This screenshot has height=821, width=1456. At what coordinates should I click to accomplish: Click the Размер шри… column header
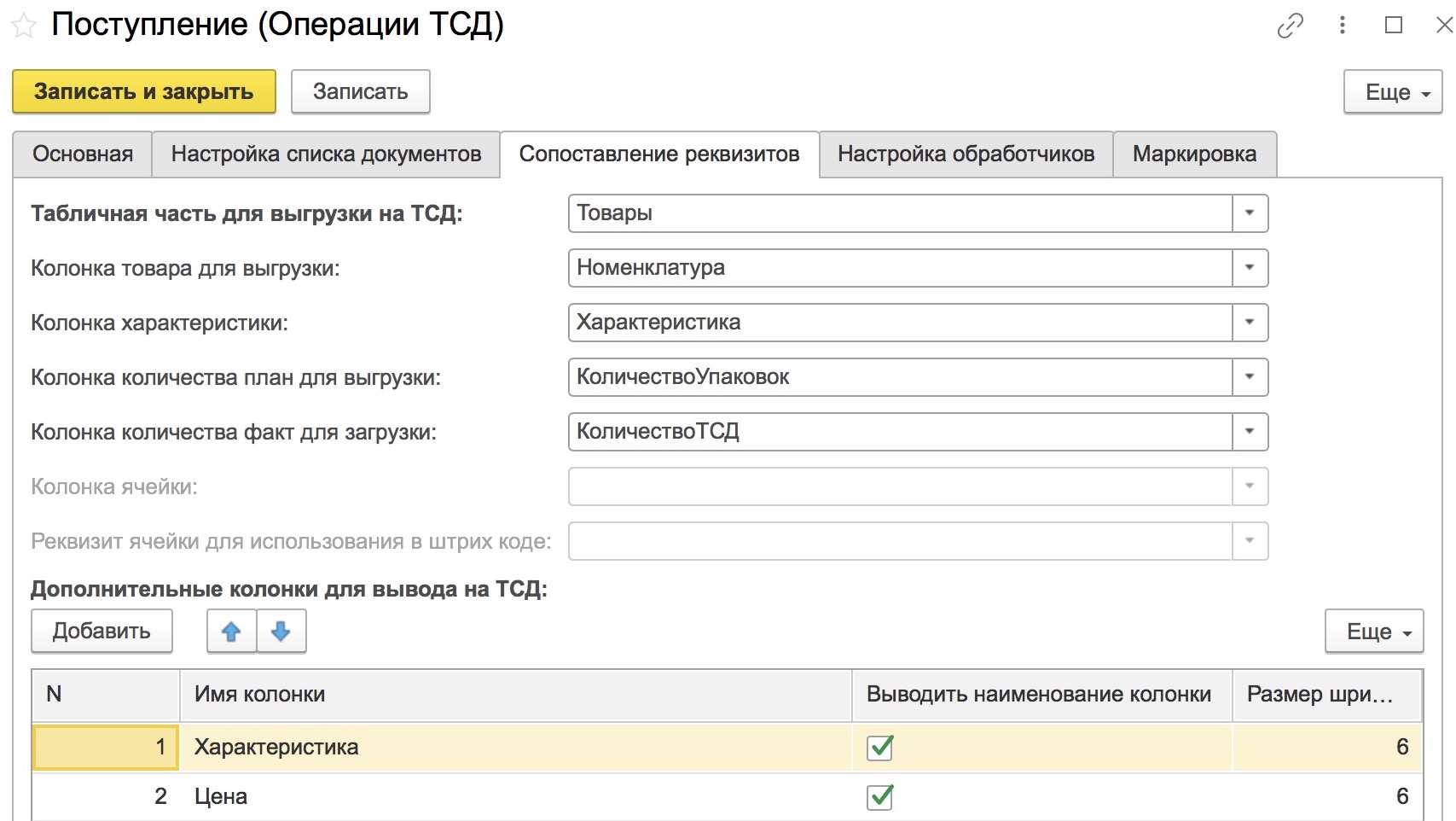point(1327,695)
